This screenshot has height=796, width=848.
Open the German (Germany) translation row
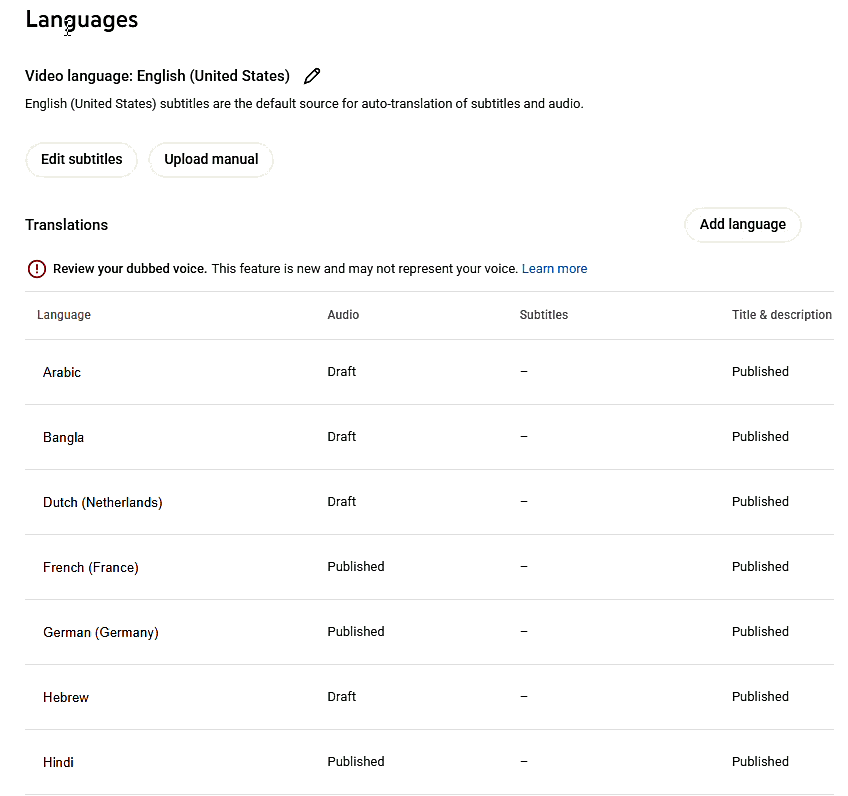tap(100, 632)
